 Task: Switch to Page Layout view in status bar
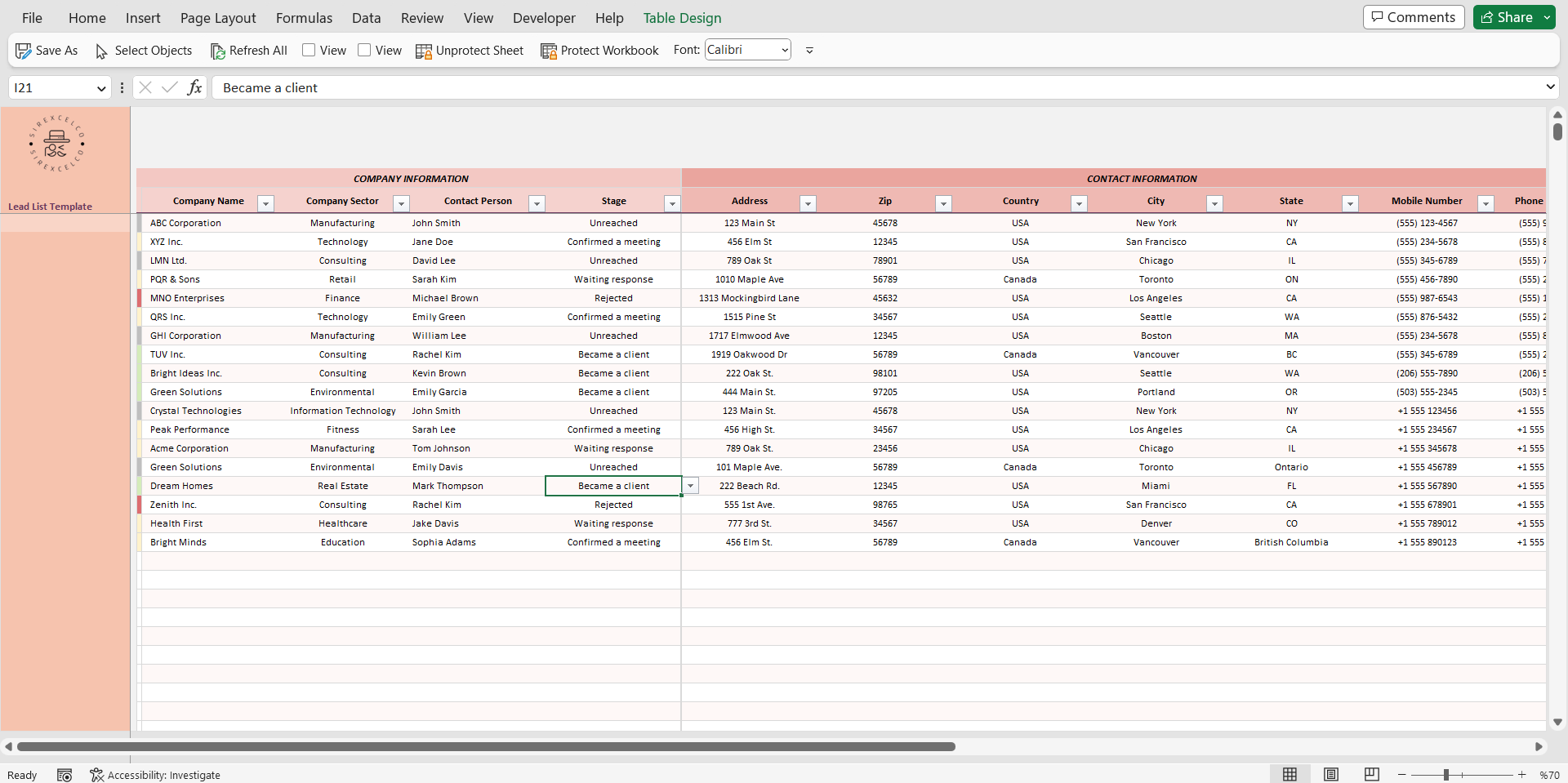tap(1331, 774)
